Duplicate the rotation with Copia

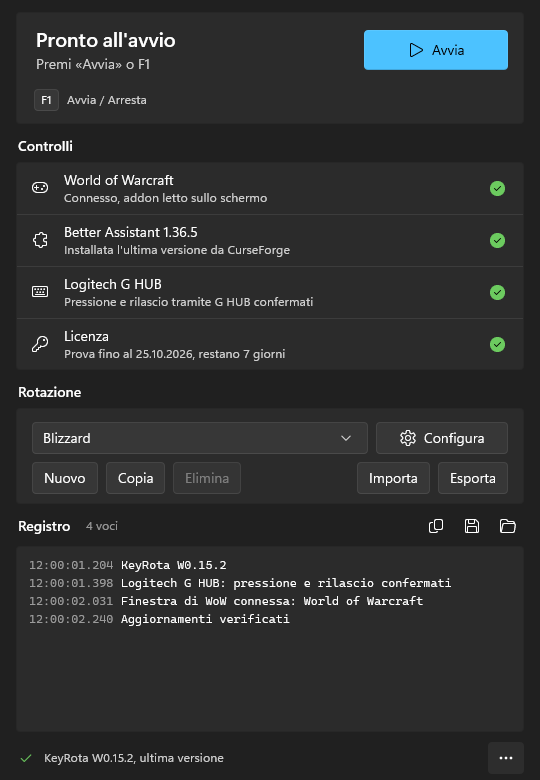click(x=135, y=478)
